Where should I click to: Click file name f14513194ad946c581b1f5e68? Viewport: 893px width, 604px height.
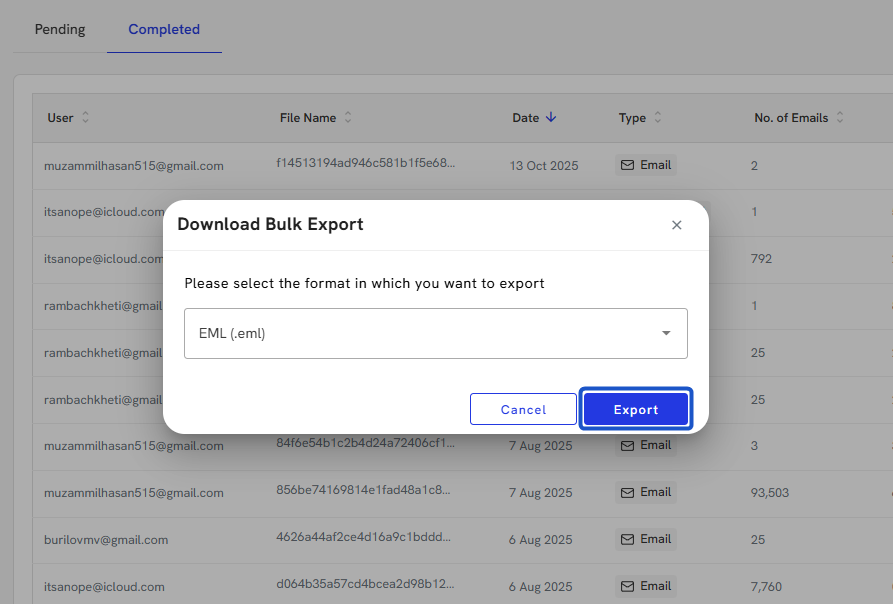coord(365,162)
